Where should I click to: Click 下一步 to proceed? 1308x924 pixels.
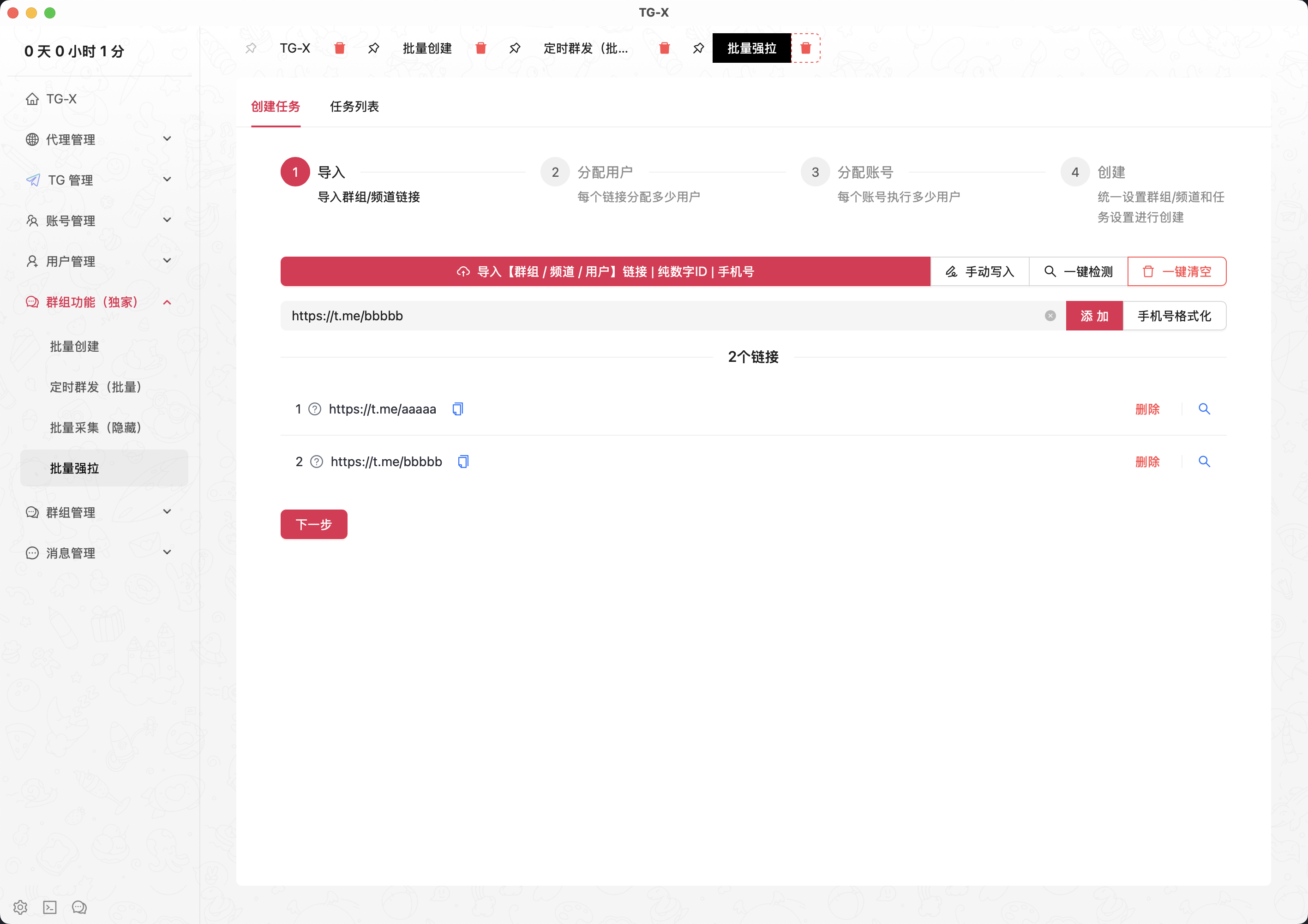coord(314,524)
